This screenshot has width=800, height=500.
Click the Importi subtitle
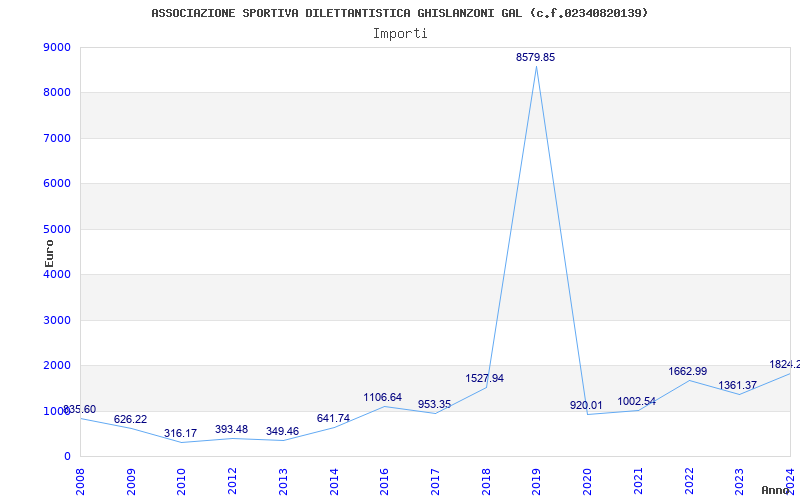coord(400,34)
